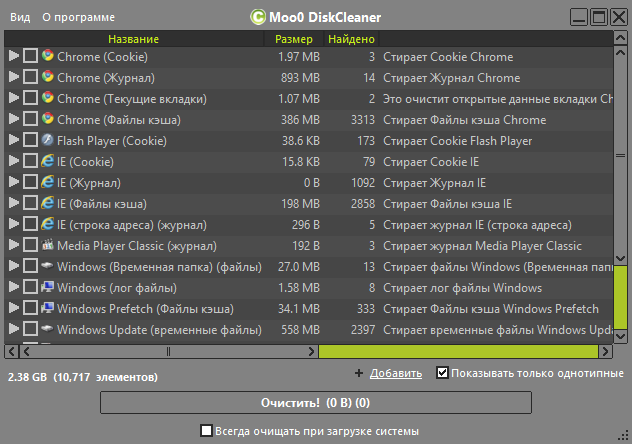The height and width of the screenshot is (445, 633).
Task: Click the green vertical scrollbar track
Action: pos(620,298)
